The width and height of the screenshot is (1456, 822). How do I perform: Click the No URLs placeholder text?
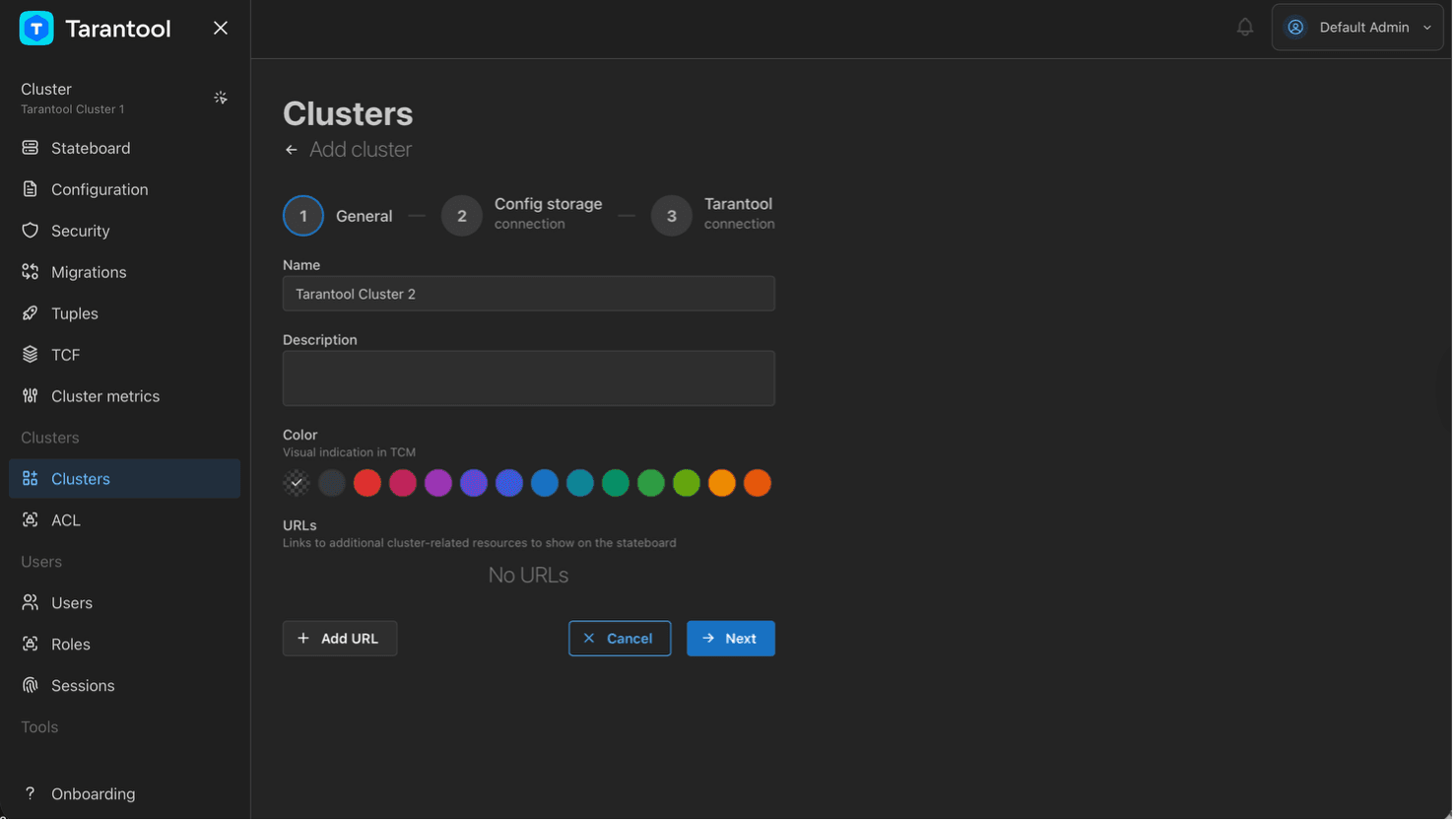[x=529, y=576]
